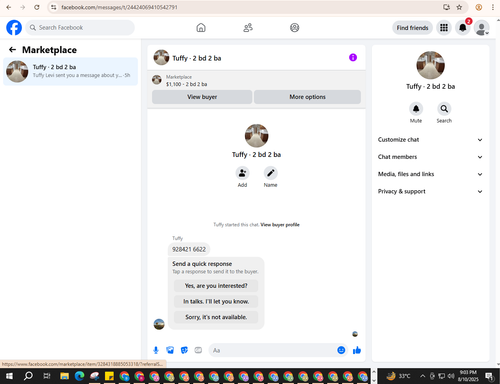Open the notifications bell with badge
This screenshot has width=500, height=384.
point(463,28)
